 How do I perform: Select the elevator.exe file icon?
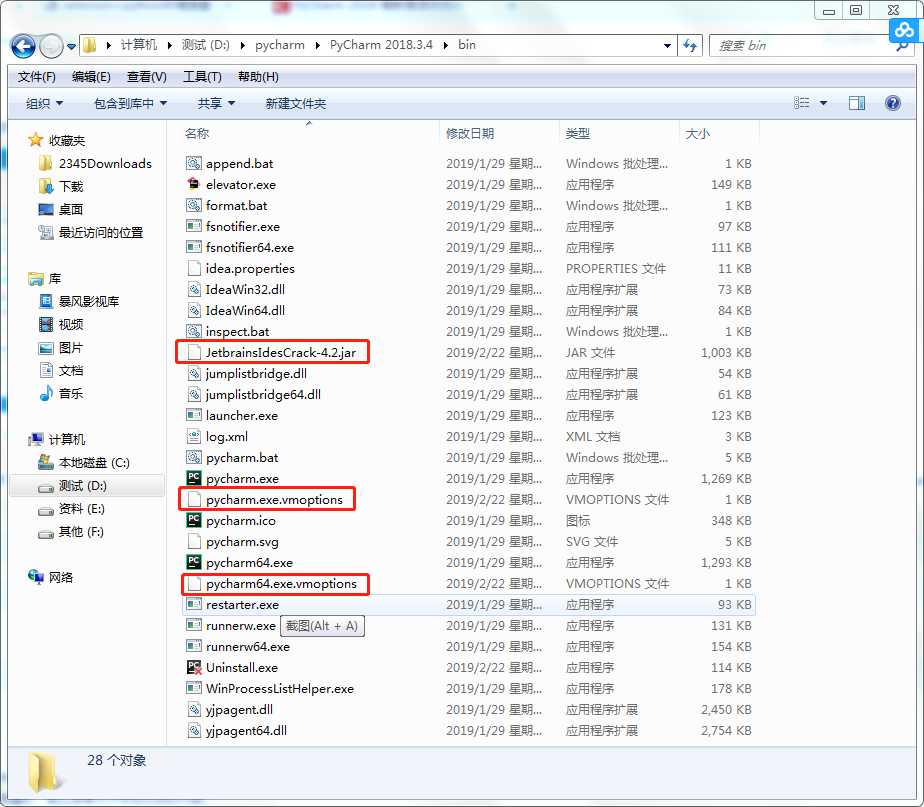tap(193, 184)
